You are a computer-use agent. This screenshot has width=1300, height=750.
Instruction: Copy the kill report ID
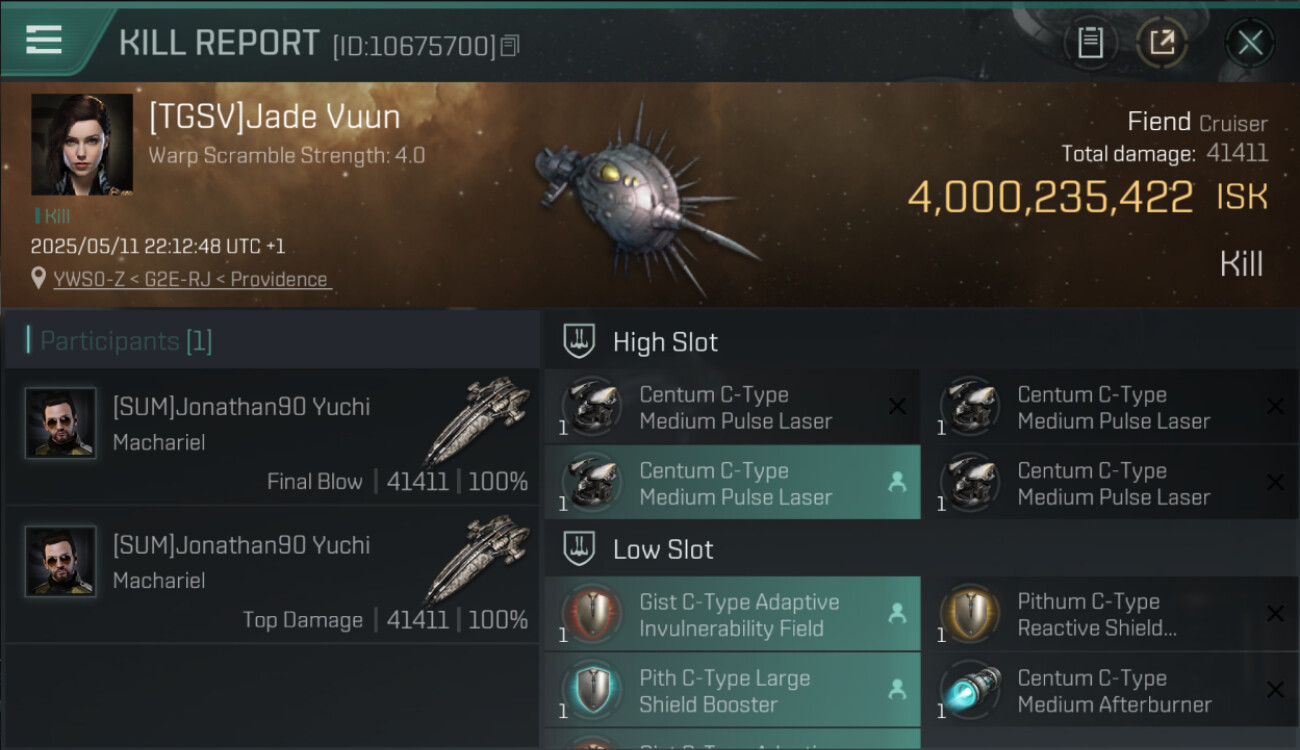coord(510,45)
